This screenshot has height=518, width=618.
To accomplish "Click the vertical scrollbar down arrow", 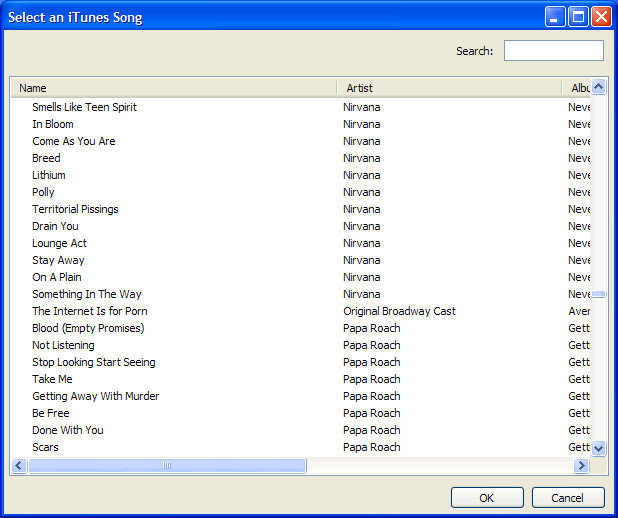I will [599, 448].
